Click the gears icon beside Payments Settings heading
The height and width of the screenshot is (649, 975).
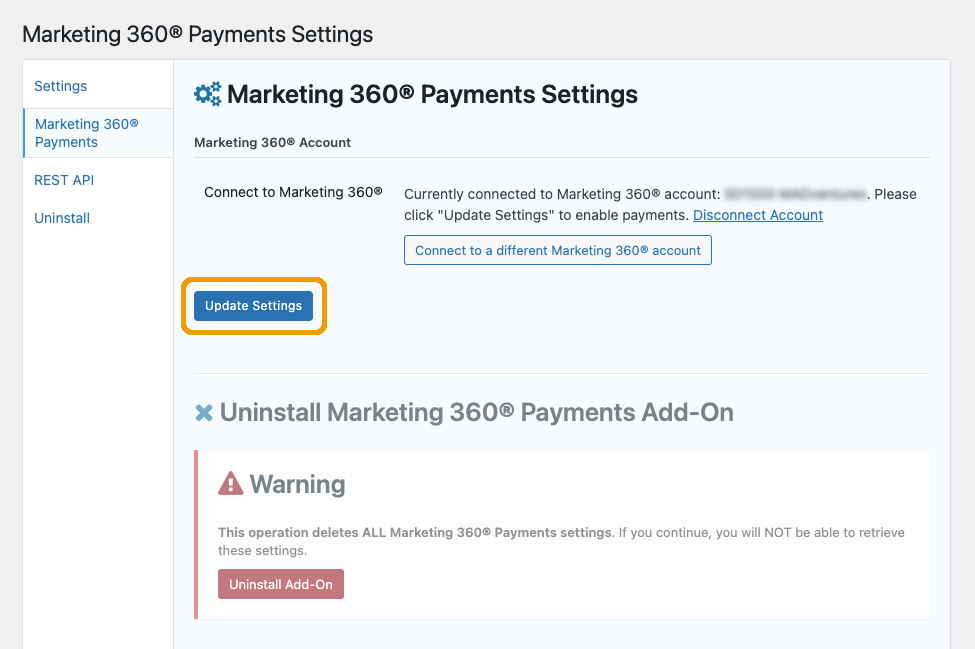208,94
